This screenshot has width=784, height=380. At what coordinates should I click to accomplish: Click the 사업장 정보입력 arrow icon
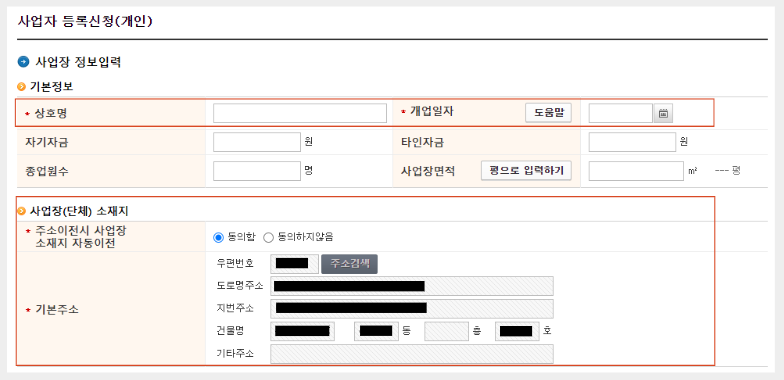23,62
